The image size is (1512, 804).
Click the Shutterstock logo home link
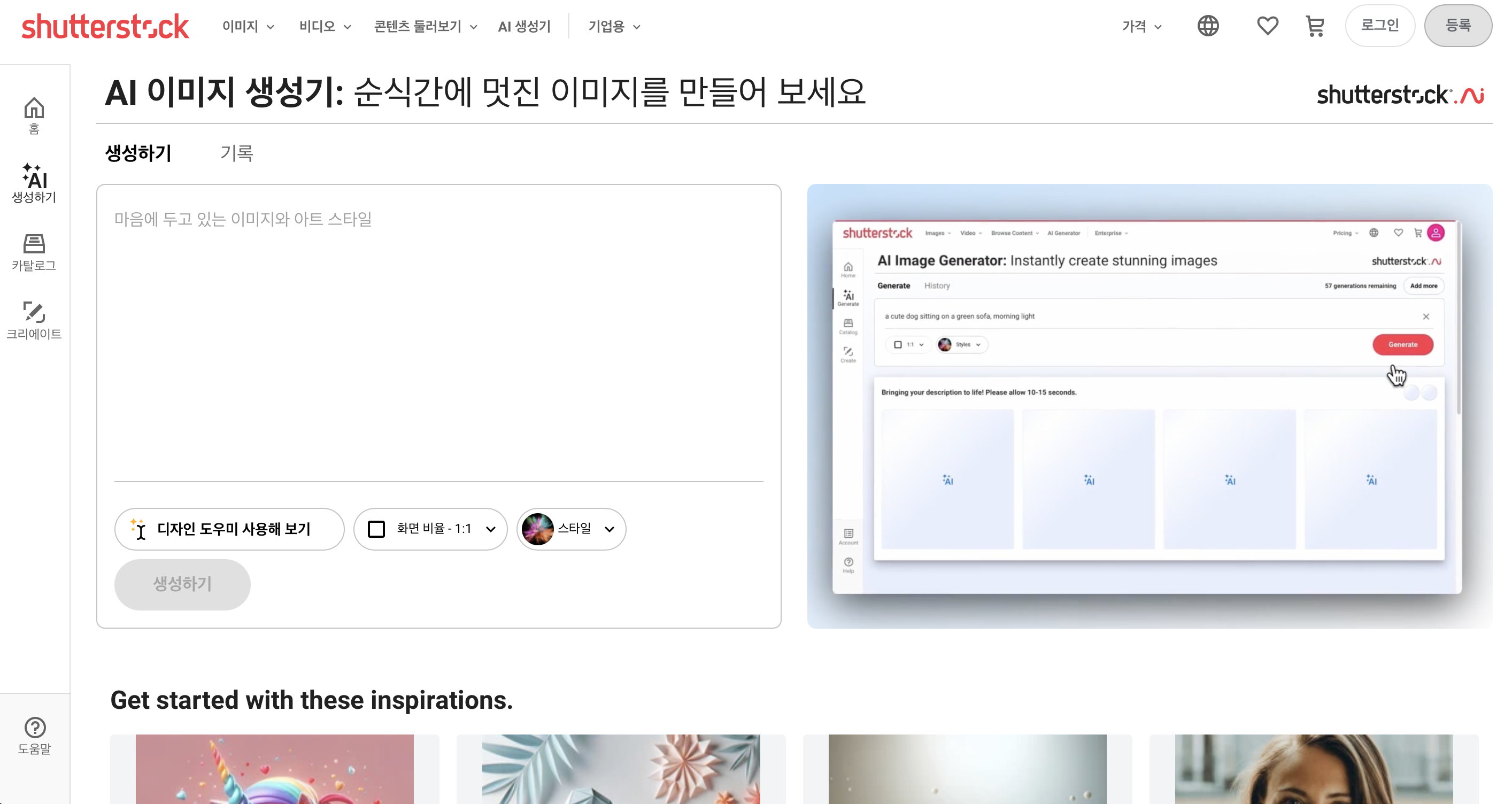(x=106, y=25)
